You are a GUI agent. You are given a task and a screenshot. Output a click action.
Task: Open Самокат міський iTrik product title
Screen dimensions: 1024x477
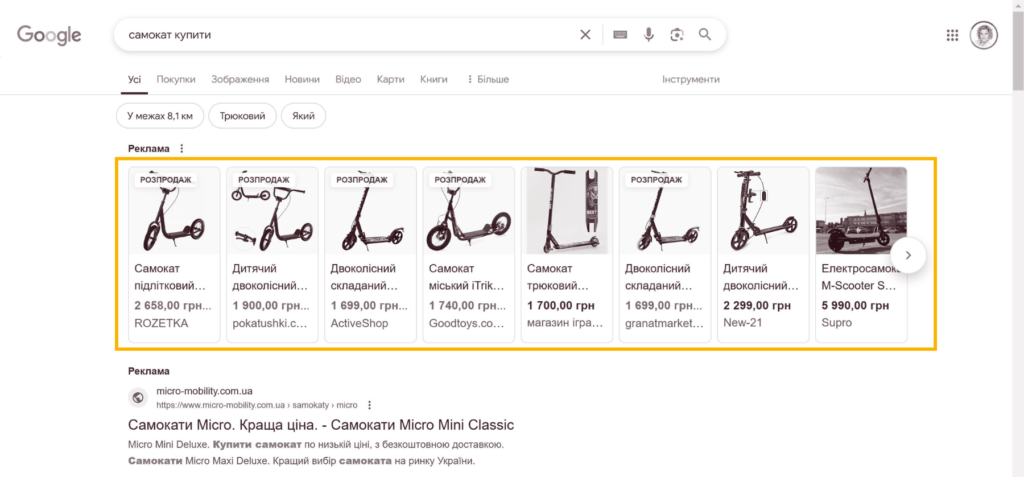click(x=466, y=277)
